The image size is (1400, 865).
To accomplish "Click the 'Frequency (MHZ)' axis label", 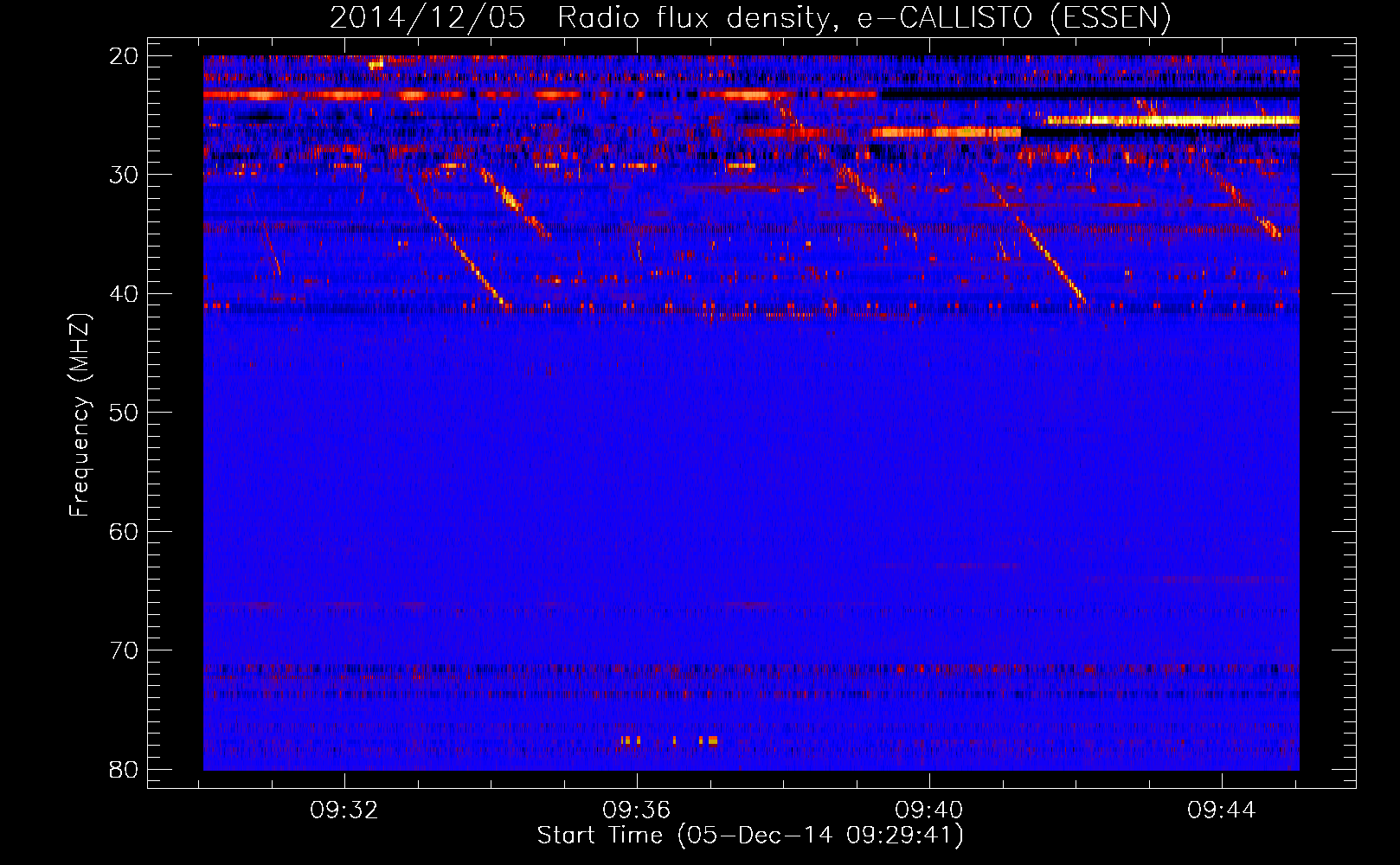I will point(80,414).
